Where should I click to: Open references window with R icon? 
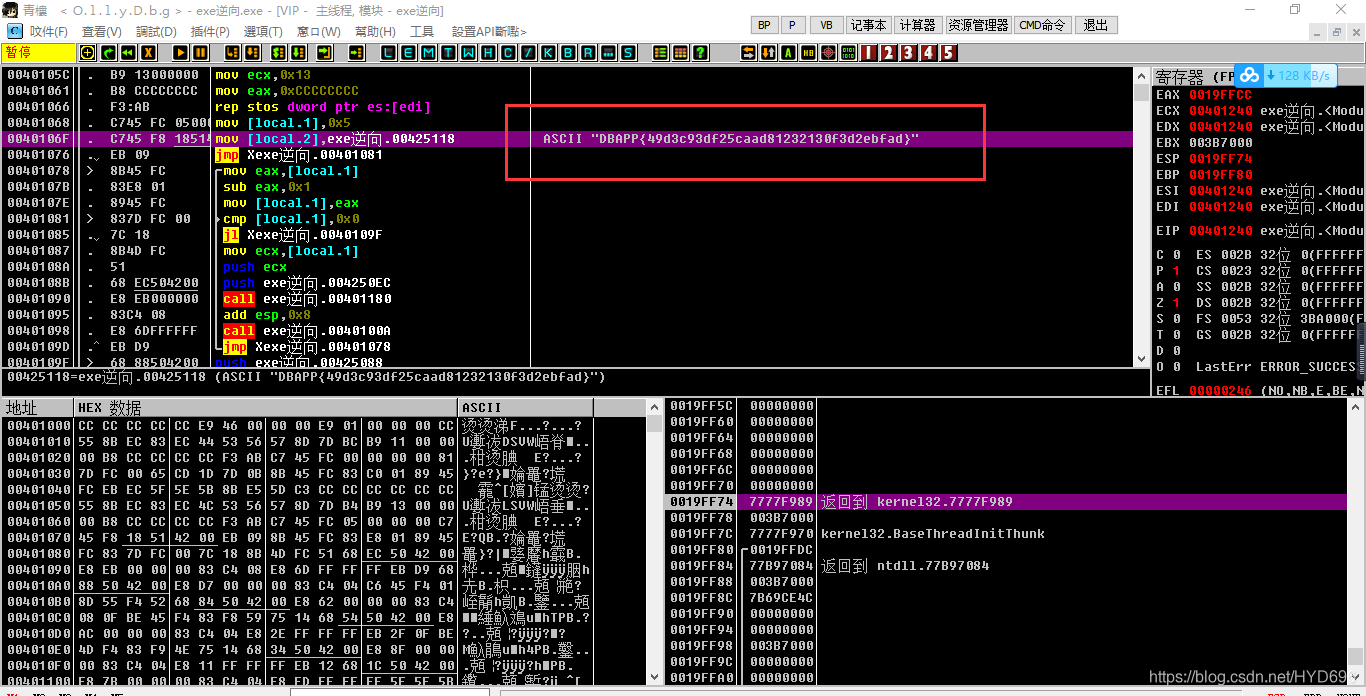(588, 52)
